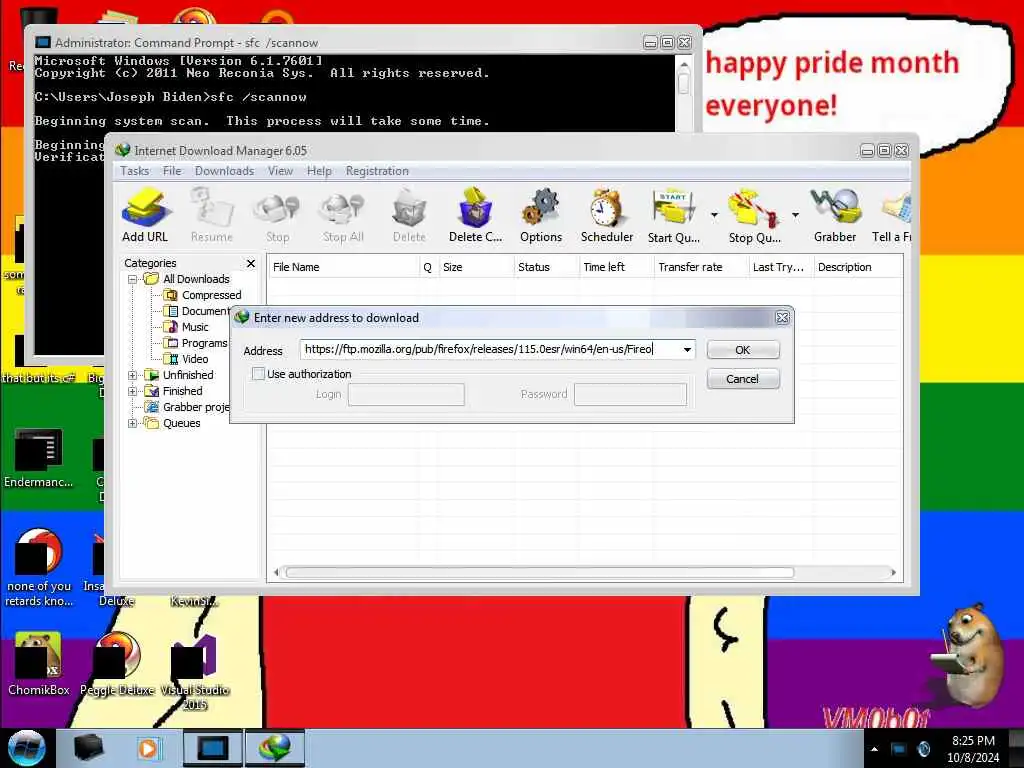
Task: Click the Delete Completed toolbar icon
Action: coord(475,215)
